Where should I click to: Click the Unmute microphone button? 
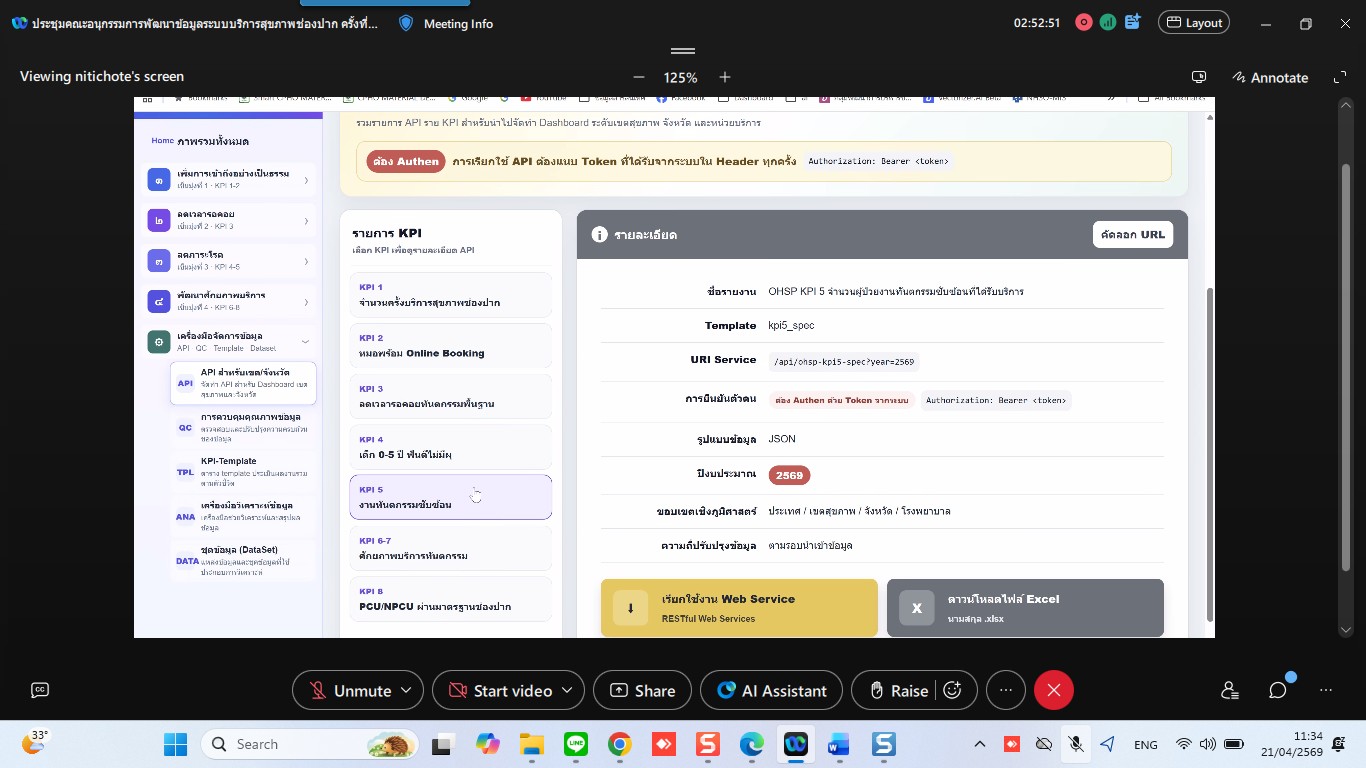tap(349, 690)
